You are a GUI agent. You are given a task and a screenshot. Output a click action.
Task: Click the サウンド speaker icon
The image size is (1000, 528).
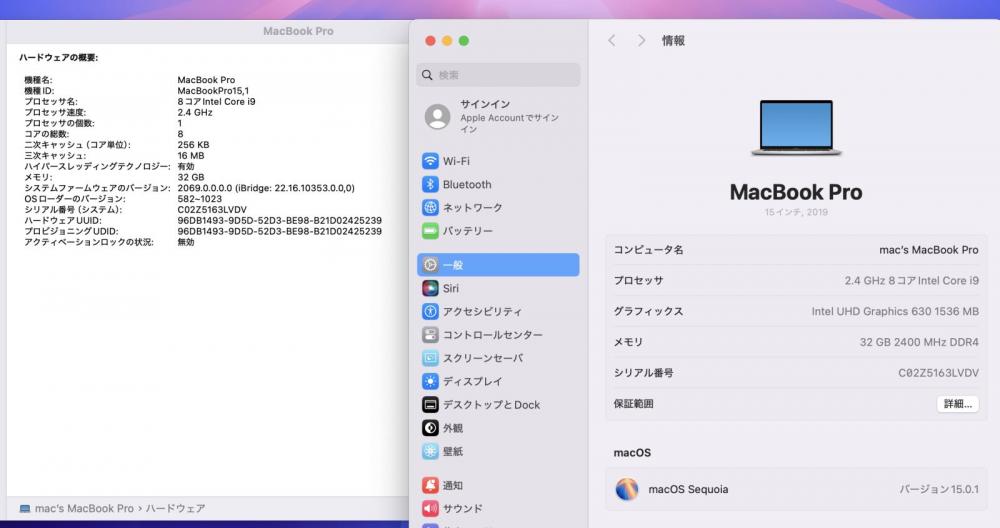coord(430,508)
